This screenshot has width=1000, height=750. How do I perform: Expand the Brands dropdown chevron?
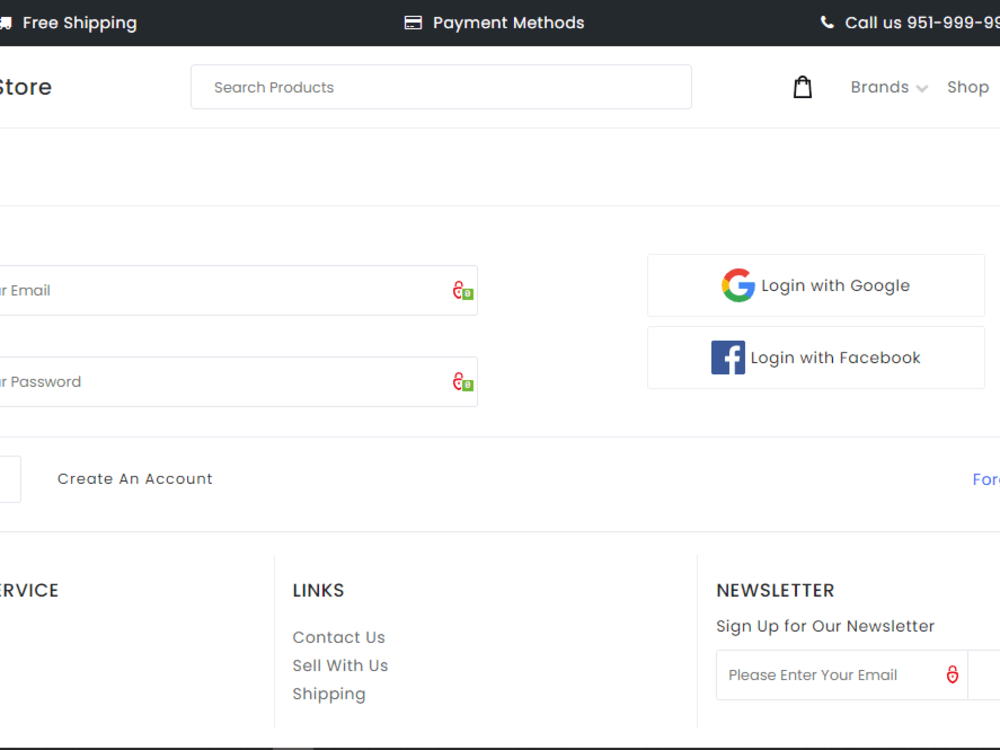click(x=921, y=88)
